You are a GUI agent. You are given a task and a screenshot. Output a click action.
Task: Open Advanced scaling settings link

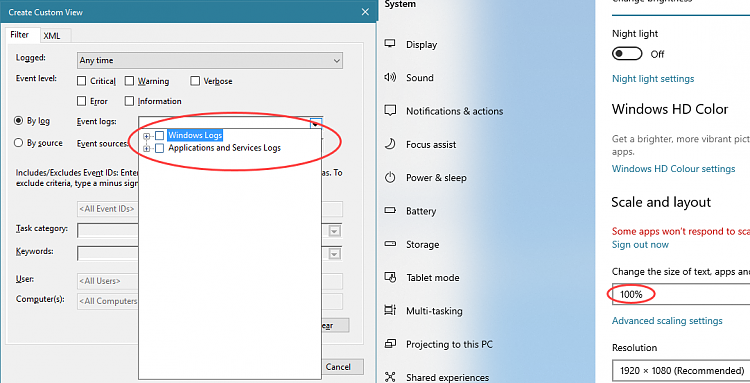(x=667, y=320)
